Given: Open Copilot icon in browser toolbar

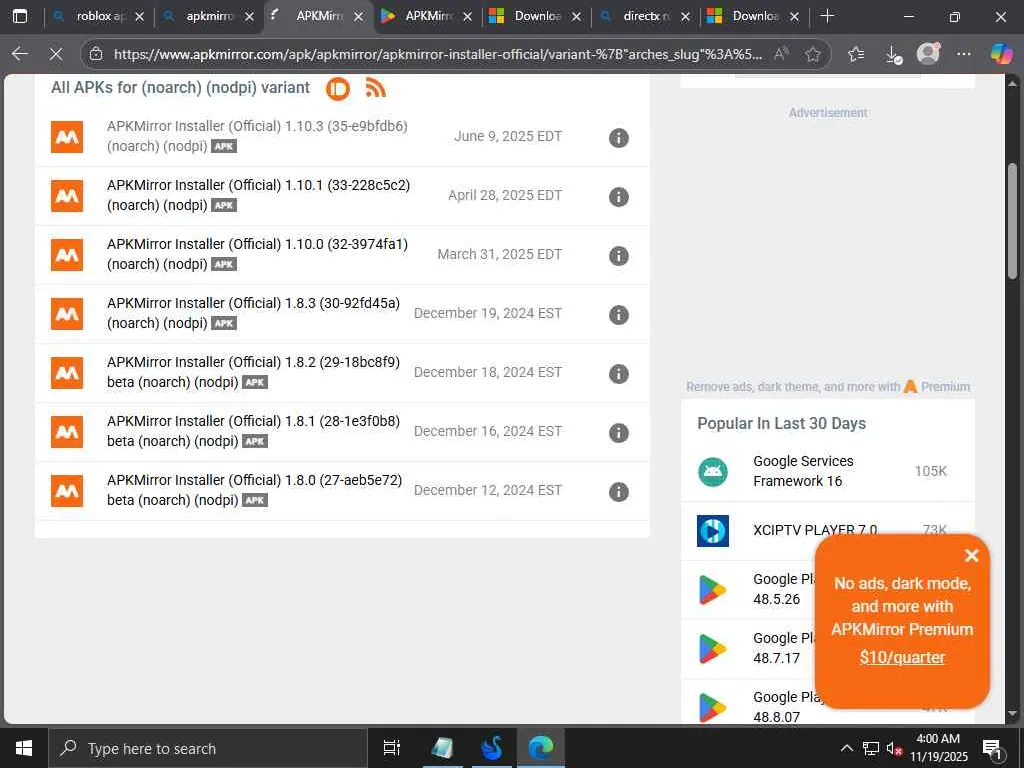Looking at the screenshot, I should [x=1000, y=54].
